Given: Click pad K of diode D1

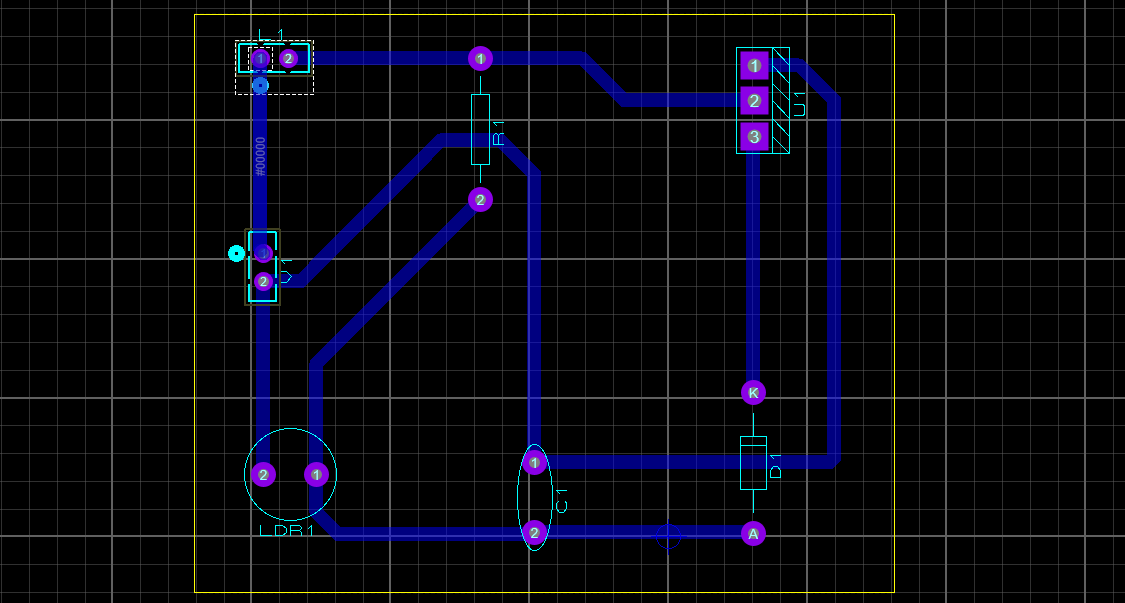Looking at the screenshot, I should 753,394.
